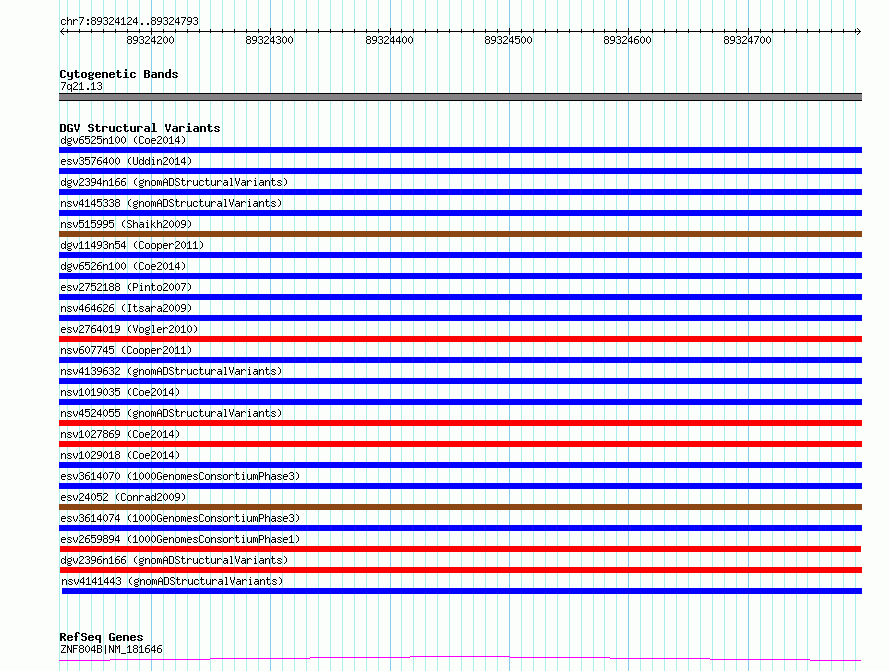Click the right arrowhead of the ruler
This screenshot has width=890, height=671.
[858, 31]
